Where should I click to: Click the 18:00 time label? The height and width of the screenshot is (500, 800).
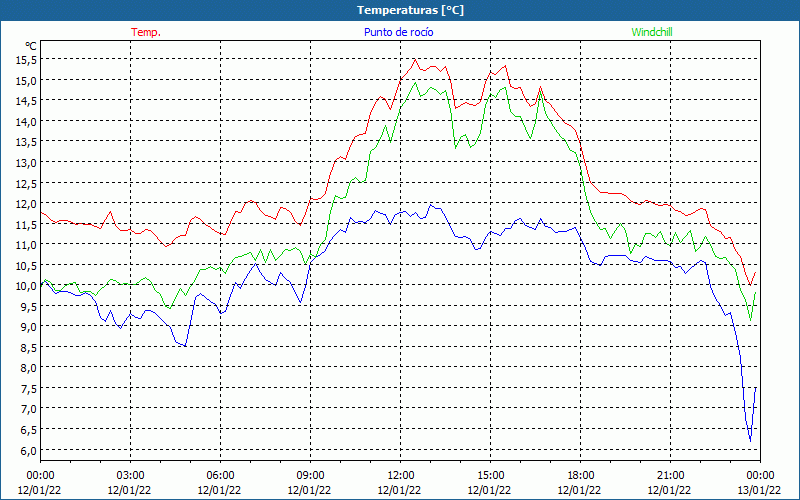click(x=581, y=476)
